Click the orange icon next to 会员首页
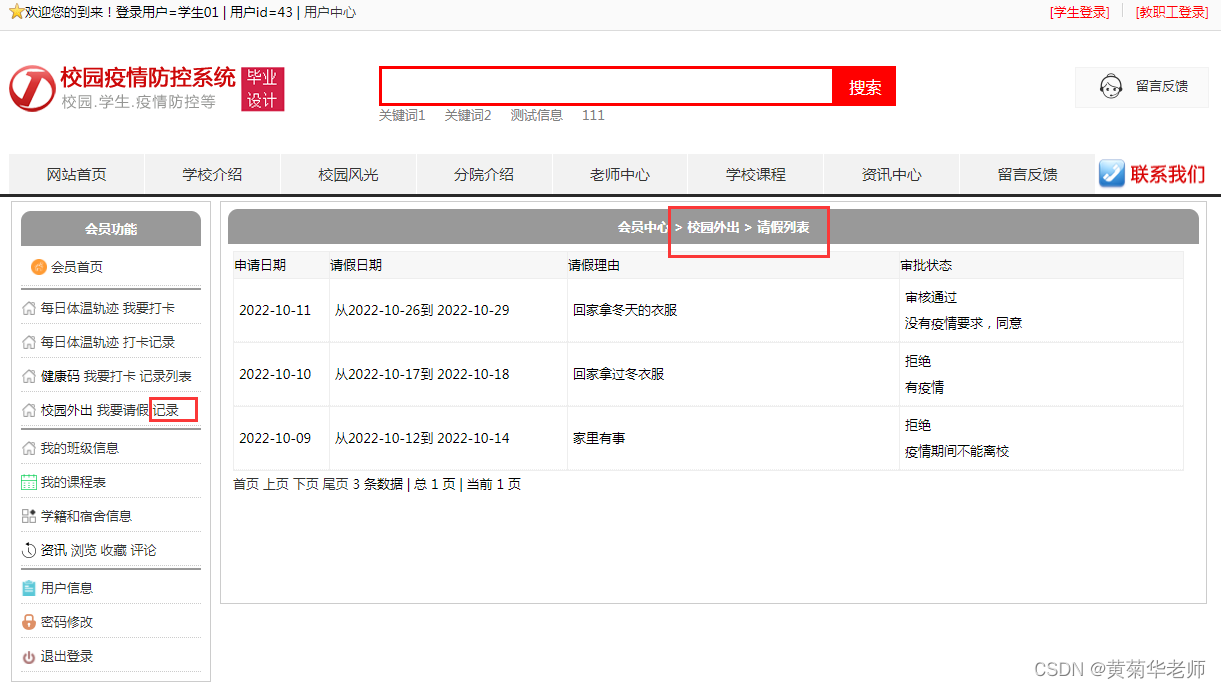The height and width of the screenshot is (689, 1221). click(x=39, y=266)
